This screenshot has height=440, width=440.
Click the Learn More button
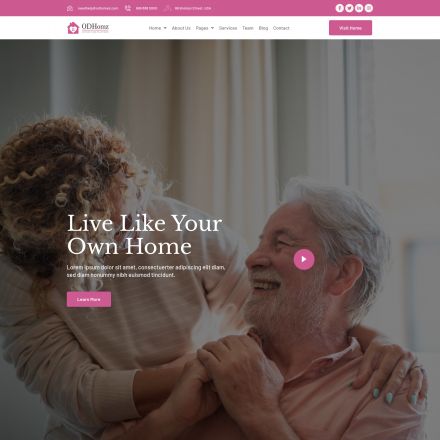coord(89,299)
